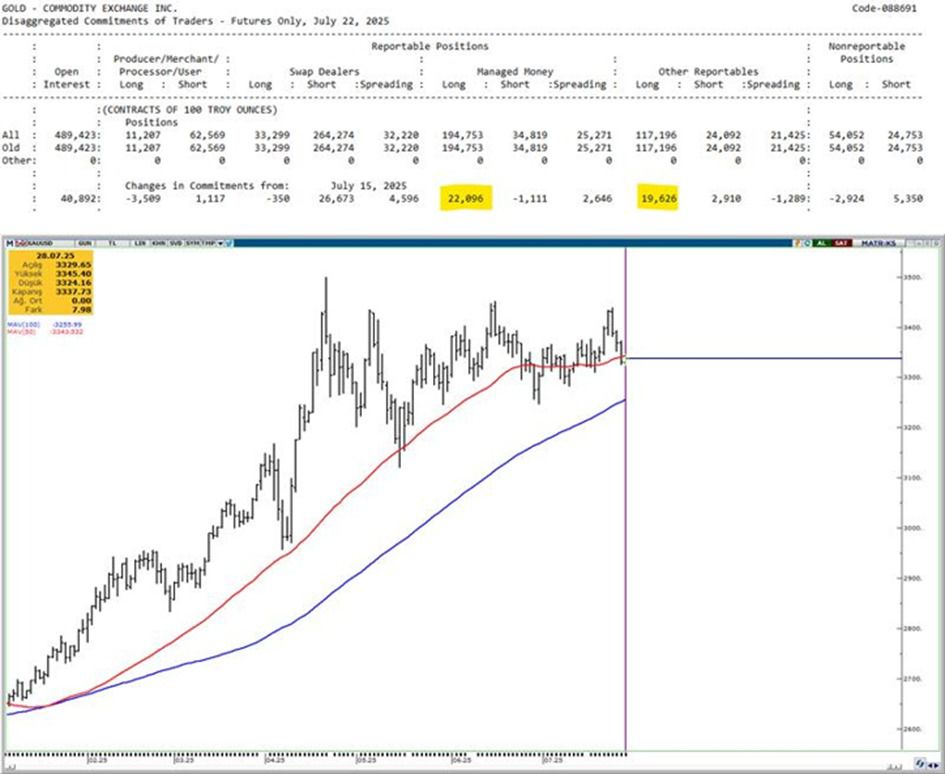
Task: Click the scroll arrows at the chart's bottom right
Action: point(932,764)
